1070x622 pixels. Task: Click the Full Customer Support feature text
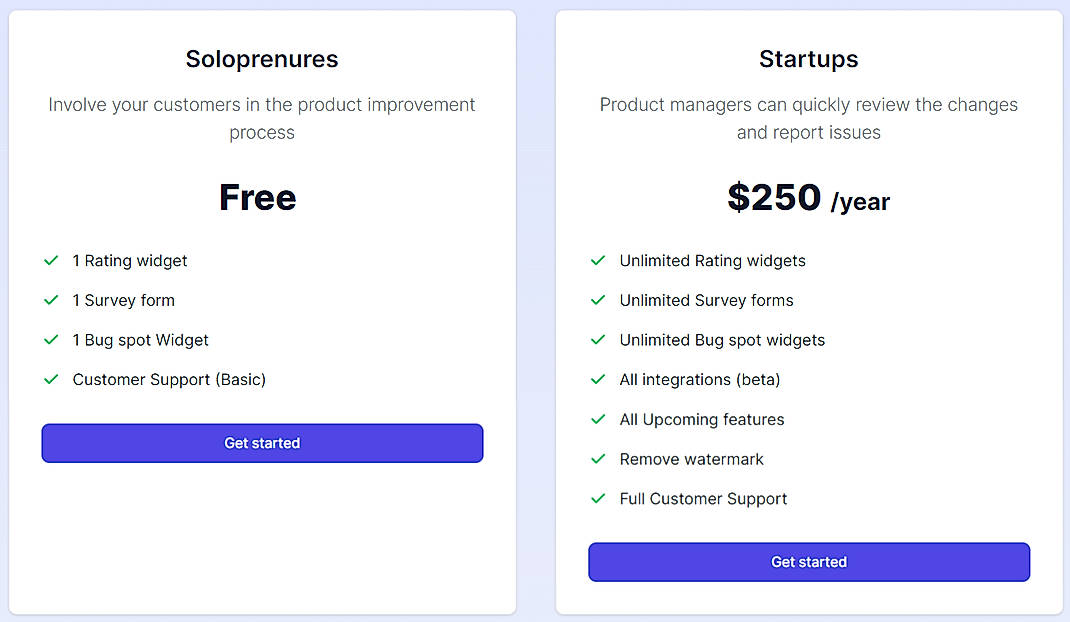[x=703, y=499]
